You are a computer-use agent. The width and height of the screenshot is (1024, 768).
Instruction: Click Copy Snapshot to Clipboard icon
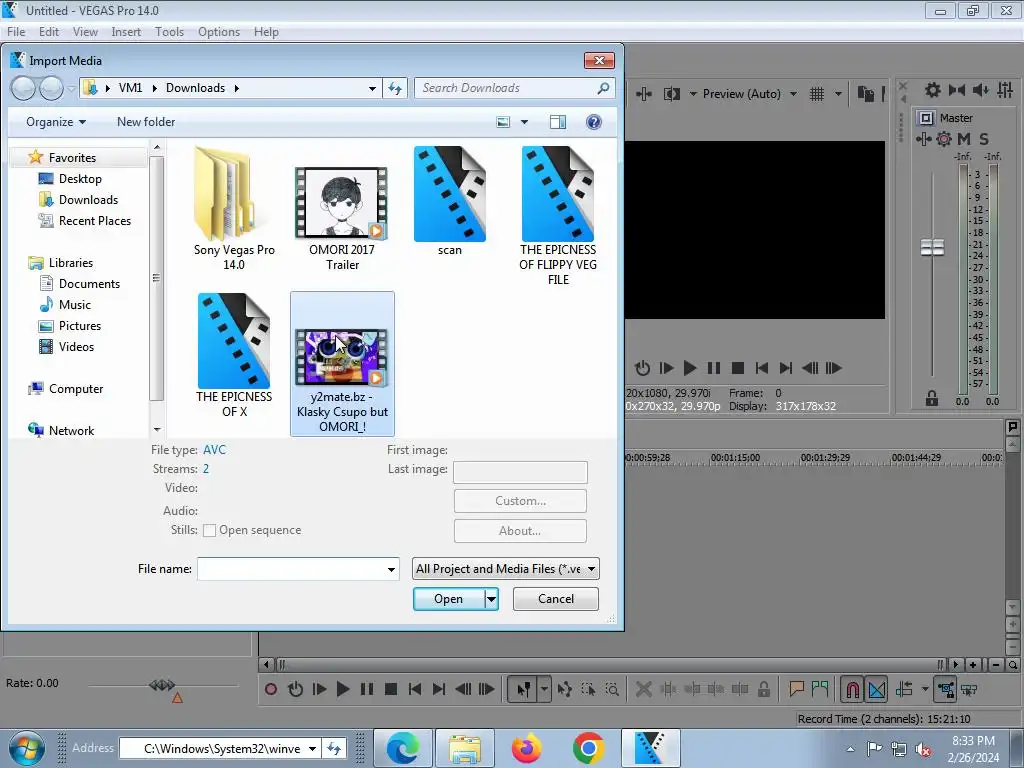pos(866,94)
